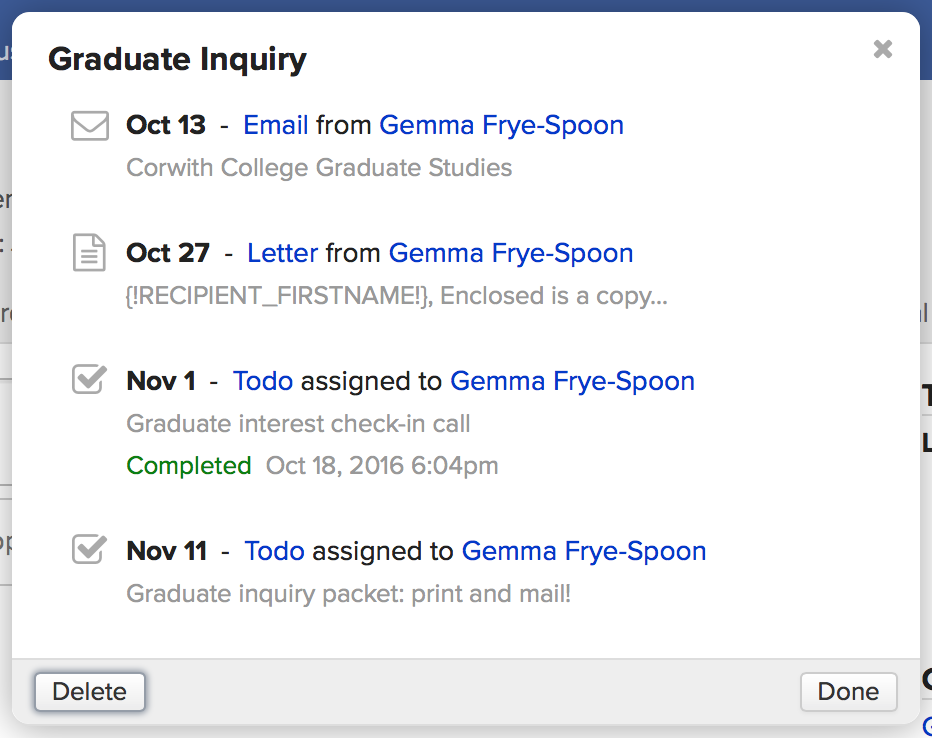The image size is (932, 738).
Task: Click Gemma Frye-Spoon in the Email row
Action: [x=501, y=125]
